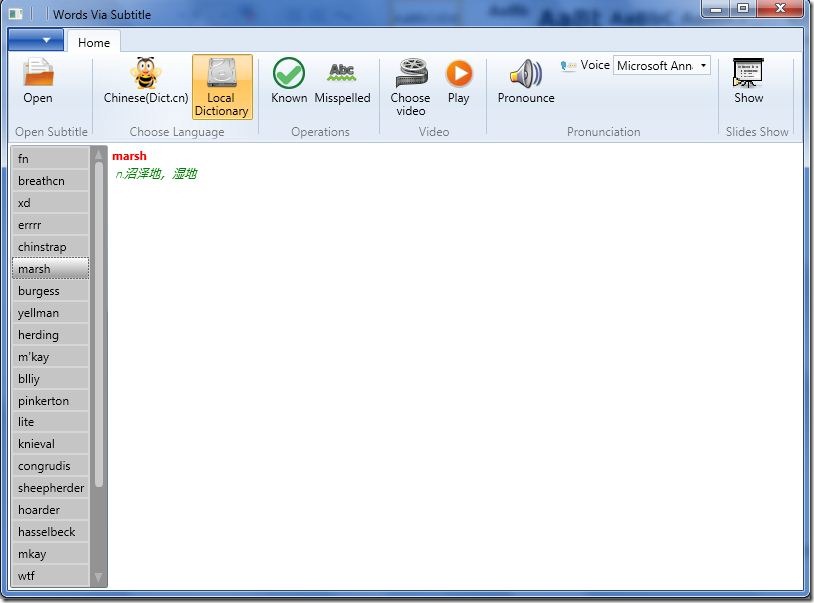The height and width of the screenshot is (603, 814).
Task: Switch to the Home ribbon tab
Action: (x=94, y=42)
